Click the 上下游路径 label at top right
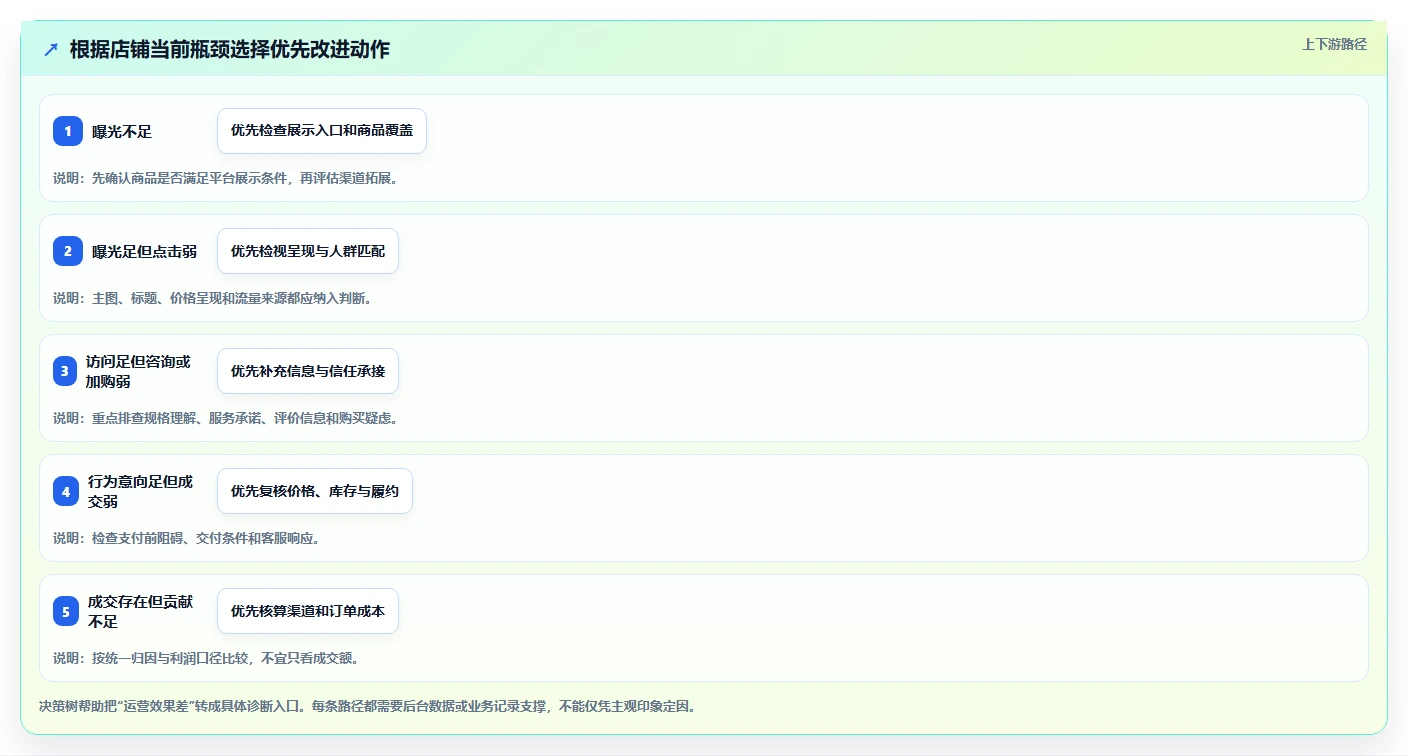This screenshot has width=1408, height=756. 1334,44
